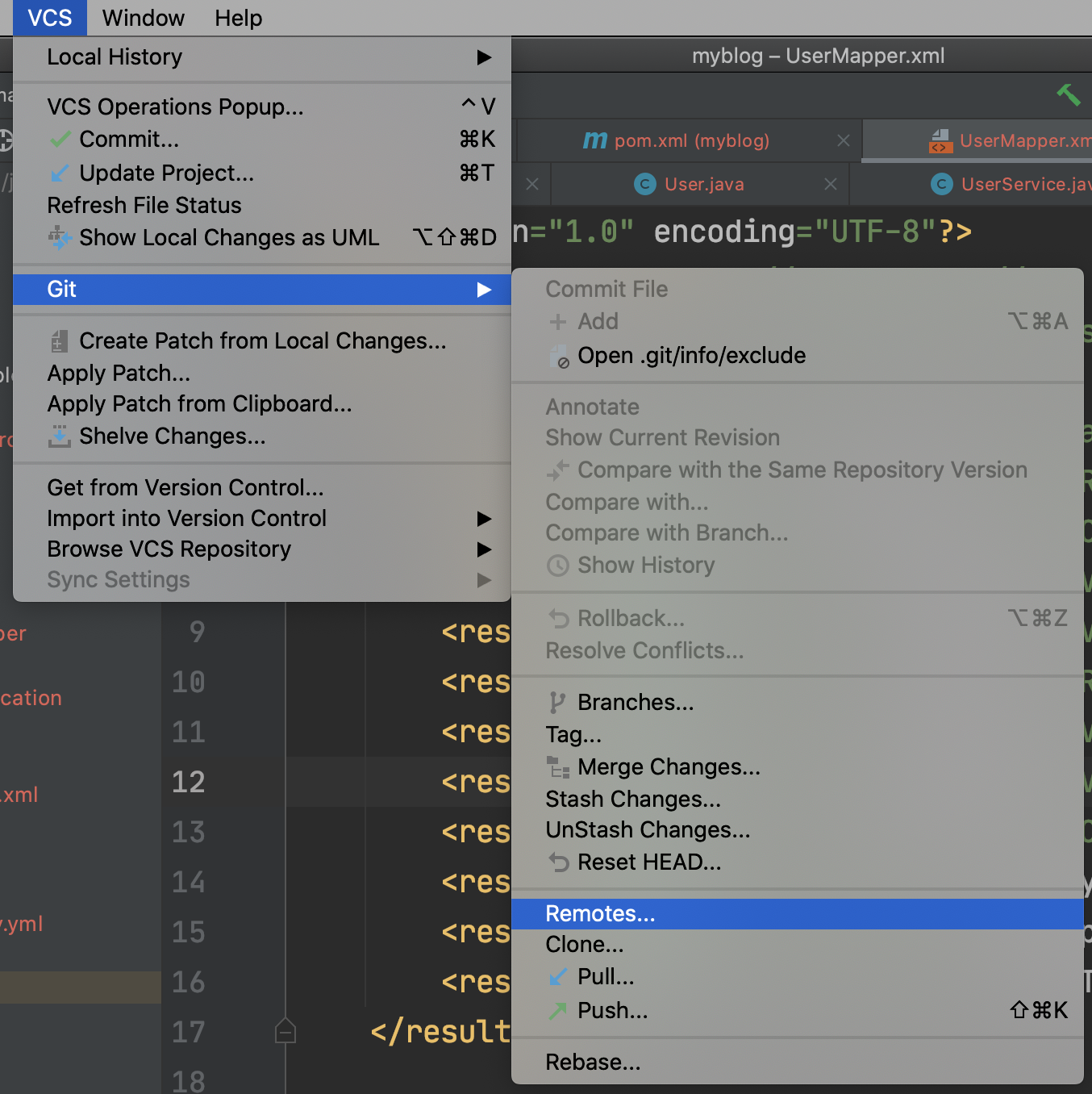This screenshot has height=1094, width=1092.
Task: Select Apply Patch from Clipboard...
Action: (262, 404)
